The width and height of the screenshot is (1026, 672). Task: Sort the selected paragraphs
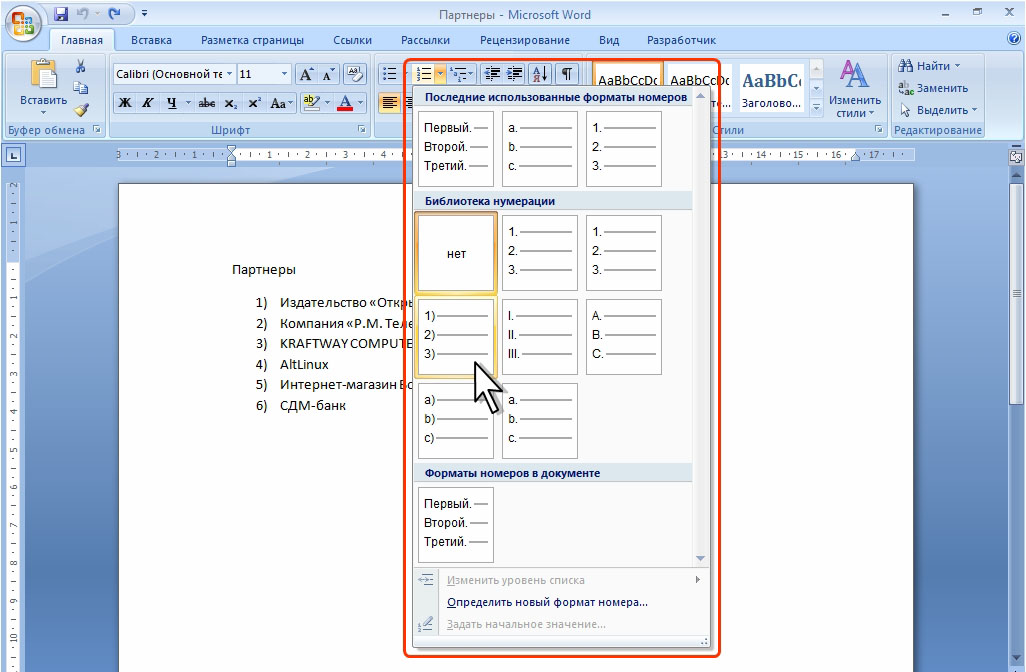point(540,74)
